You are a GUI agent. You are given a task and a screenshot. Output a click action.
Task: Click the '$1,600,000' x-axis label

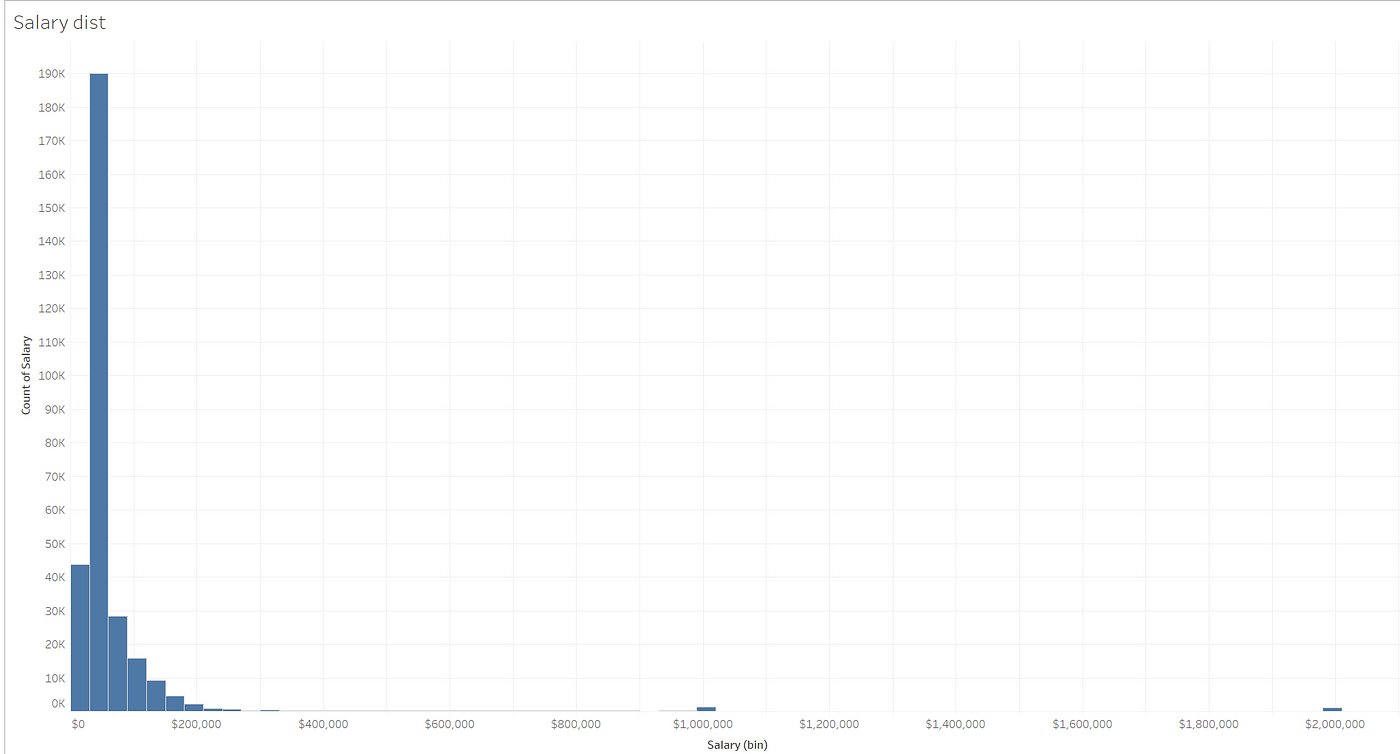[x=1082, y=723]
